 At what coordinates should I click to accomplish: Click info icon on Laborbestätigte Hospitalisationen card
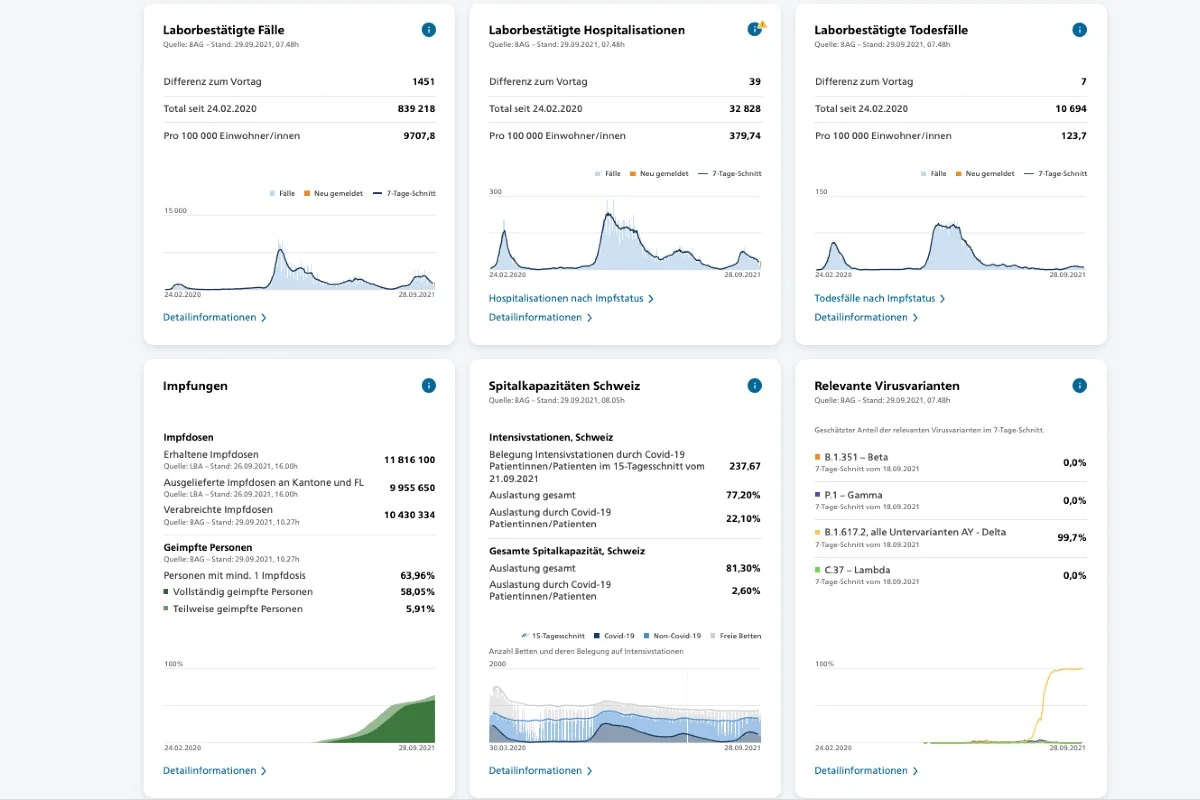tap(755, 30)
